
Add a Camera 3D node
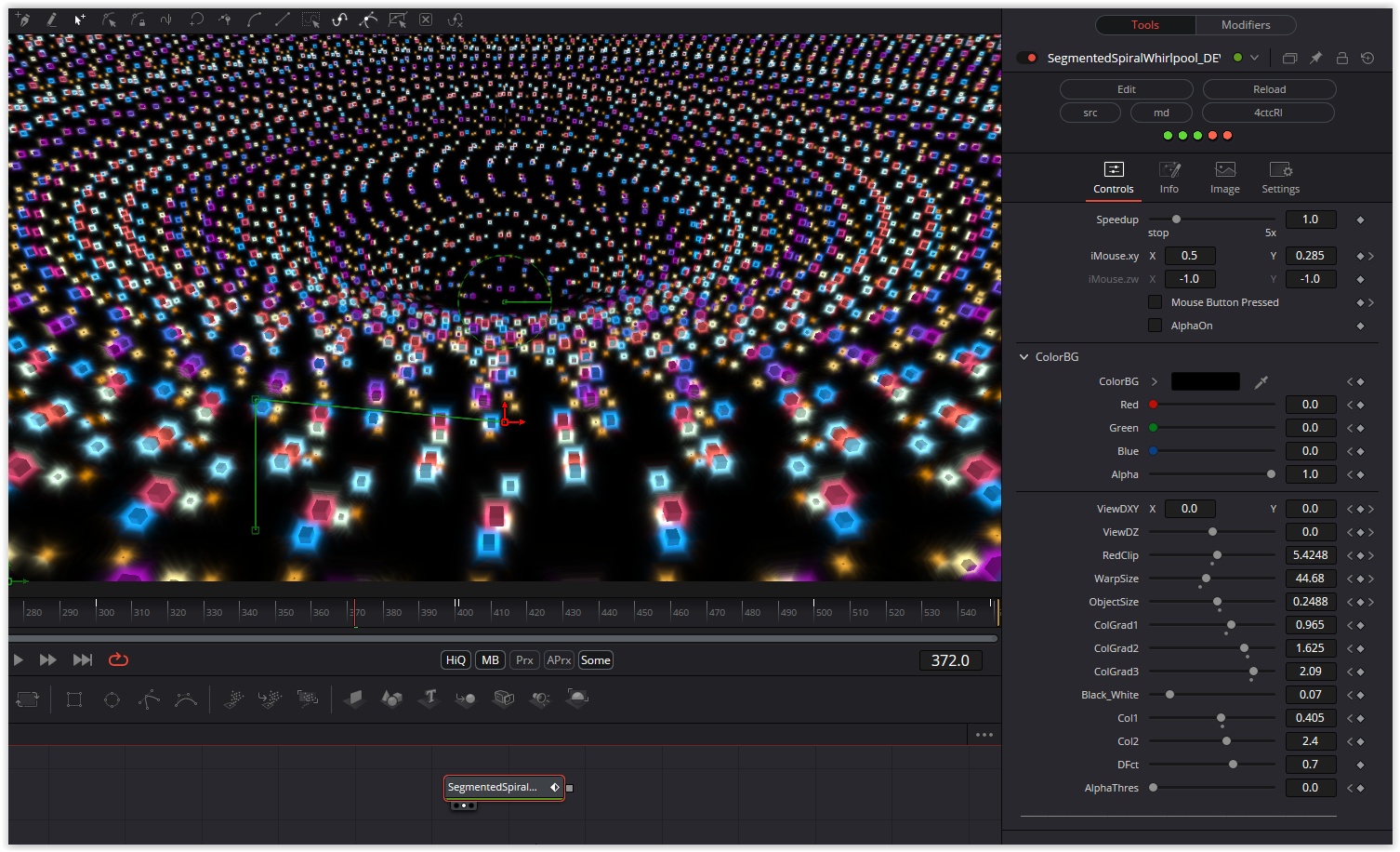pos(503,699)
